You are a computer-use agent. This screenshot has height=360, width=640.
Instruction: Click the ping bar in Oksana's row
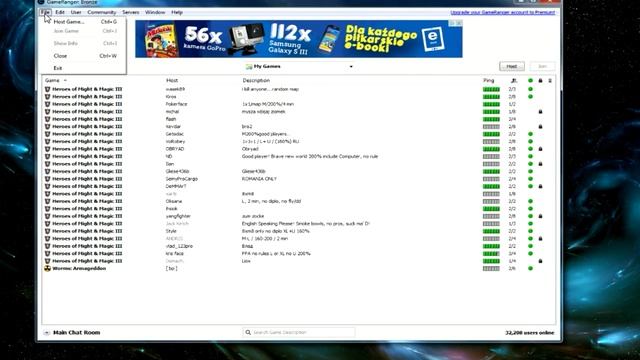[x=491, y=201]
